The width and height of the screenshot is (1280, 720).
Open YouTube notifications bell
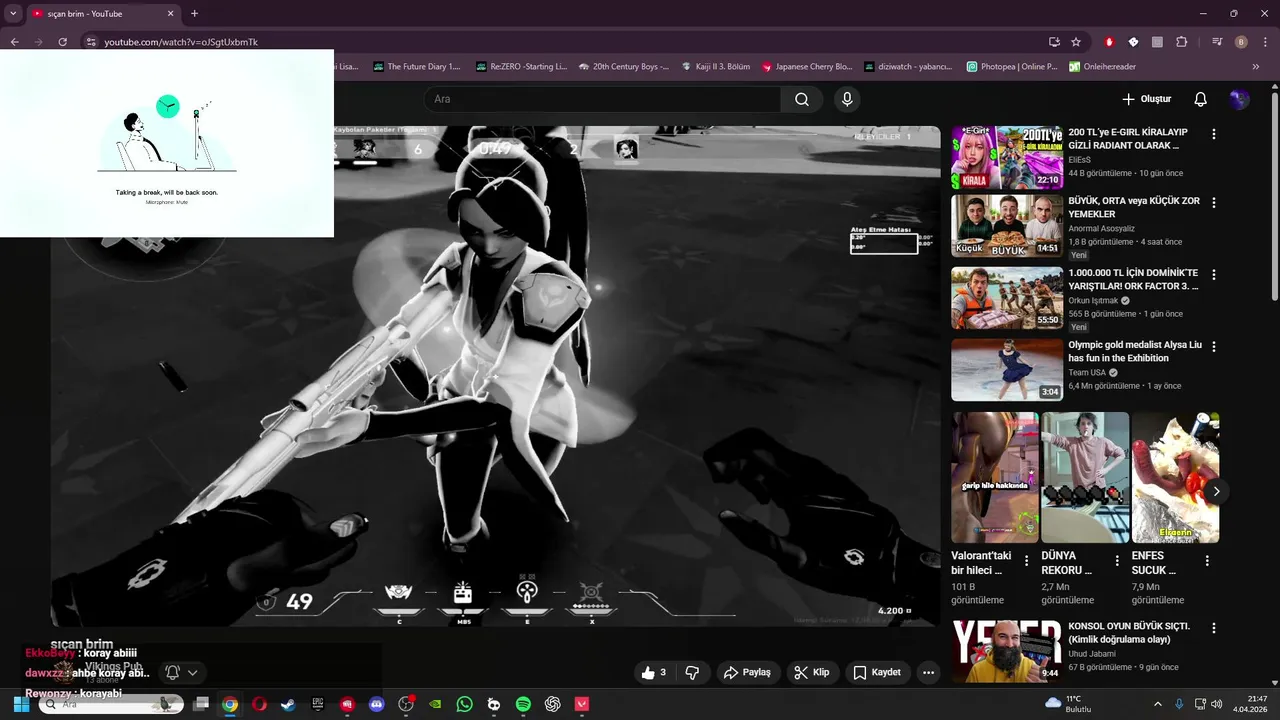[1200, 99]
